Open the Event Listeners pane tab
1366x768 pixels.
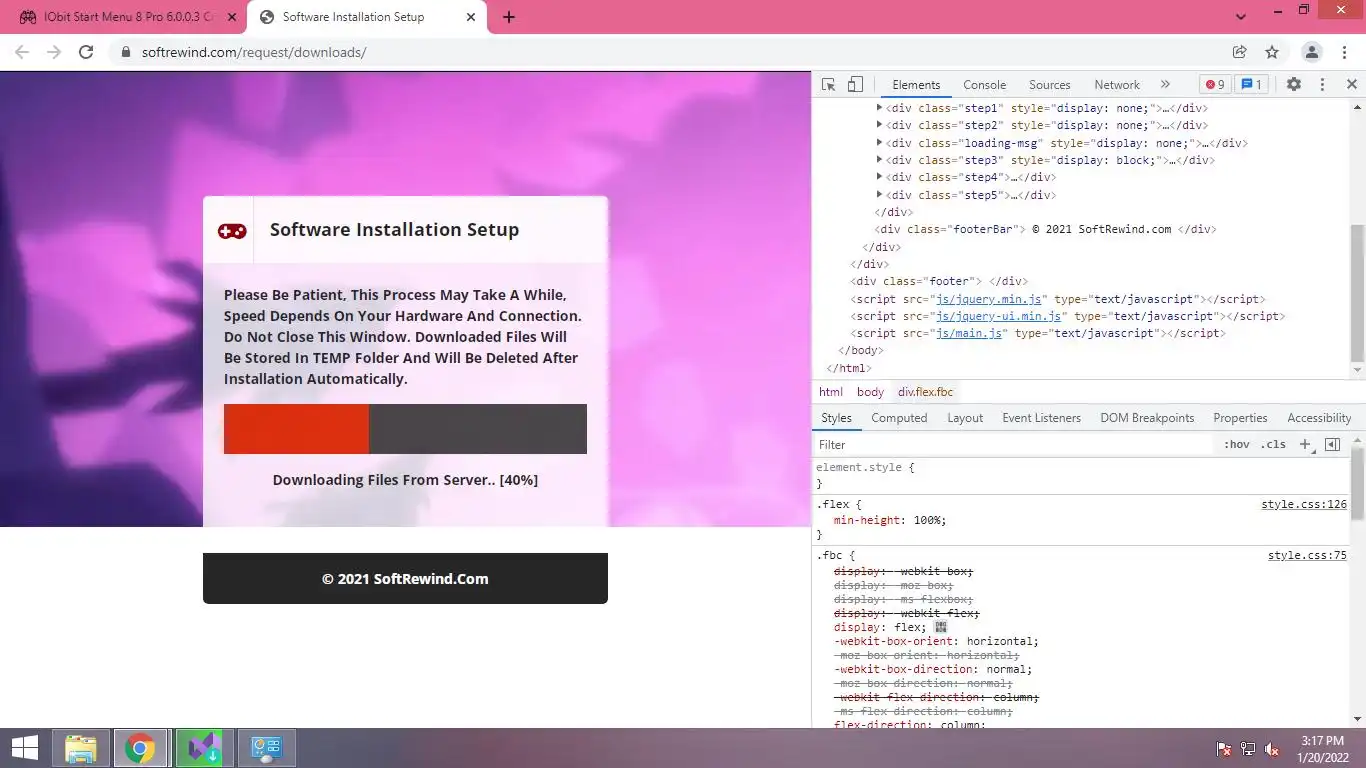(1041, 418)
